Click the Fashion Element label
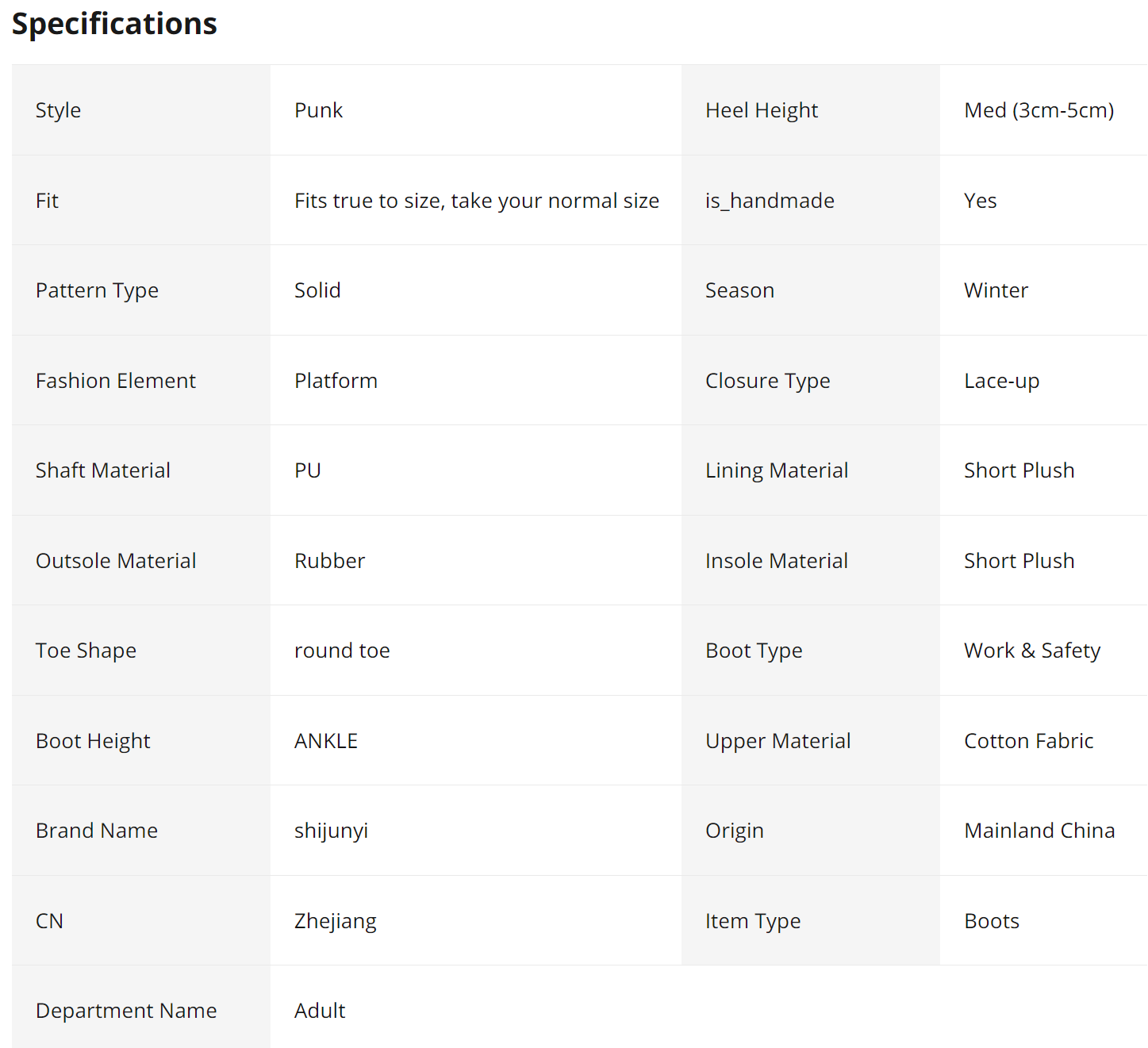This screenshot has height=1048, width=1148. click(x=115, y=381)
